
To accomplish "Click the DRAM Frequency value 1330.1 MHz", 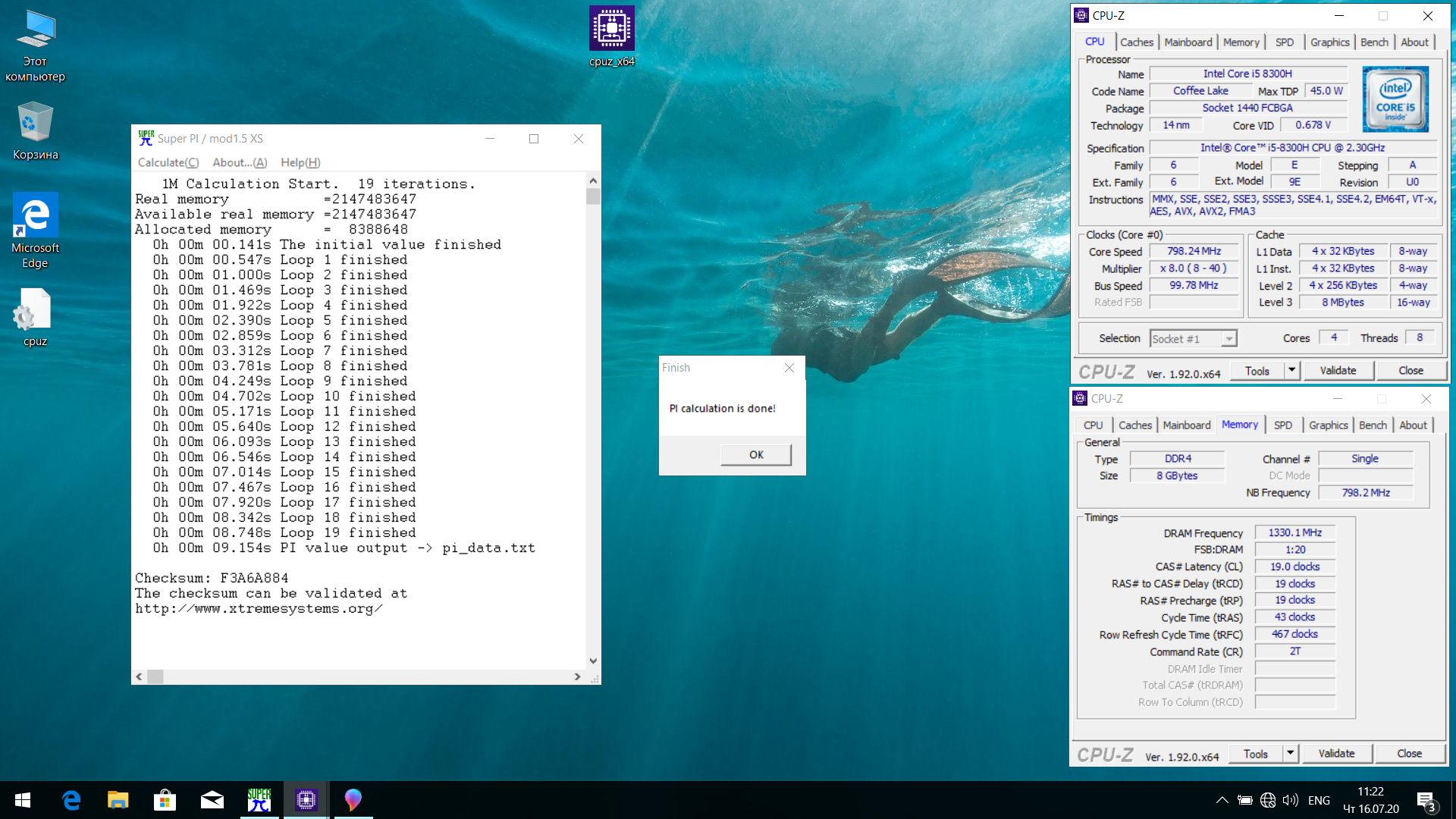I will pos(1294,533).
